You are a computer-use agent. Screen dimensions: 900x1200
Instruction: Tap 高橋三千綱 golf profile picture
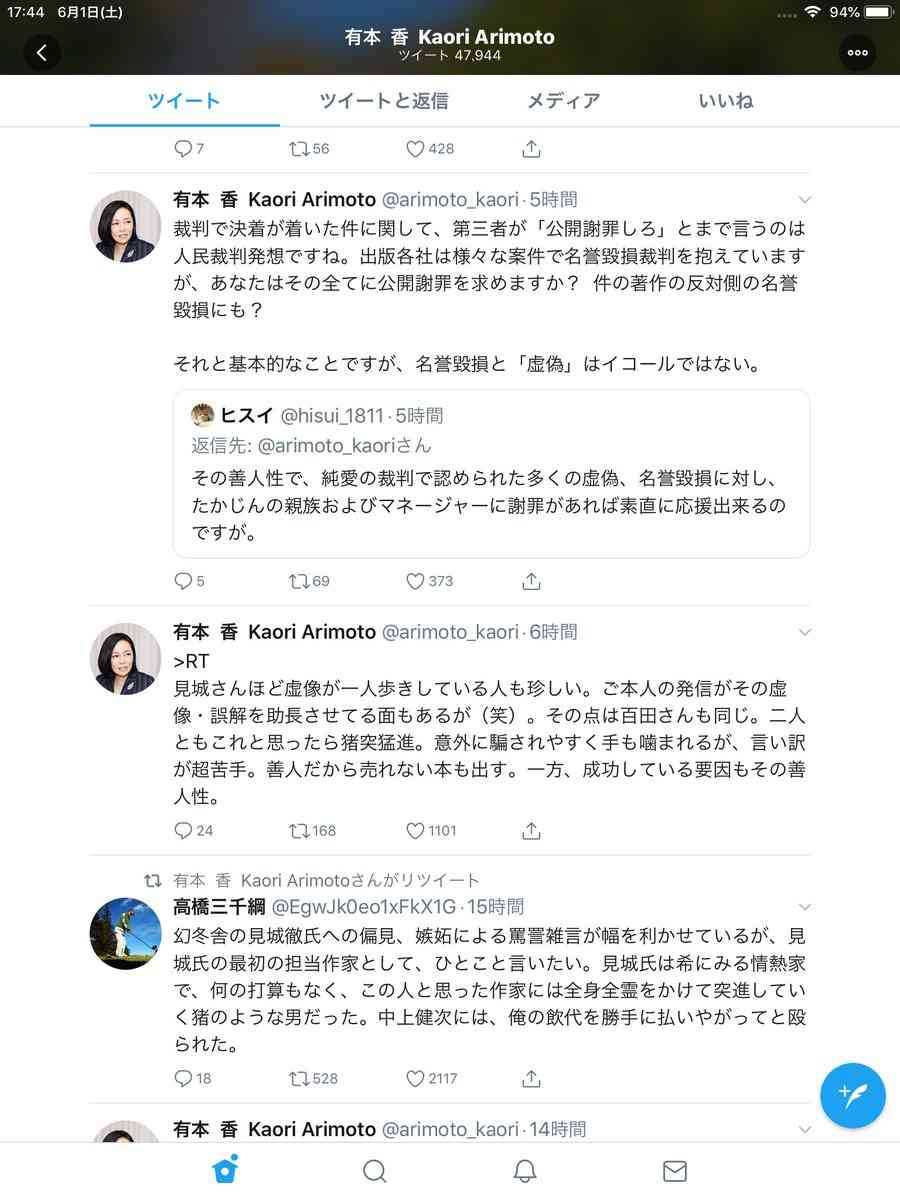point(126,932)
